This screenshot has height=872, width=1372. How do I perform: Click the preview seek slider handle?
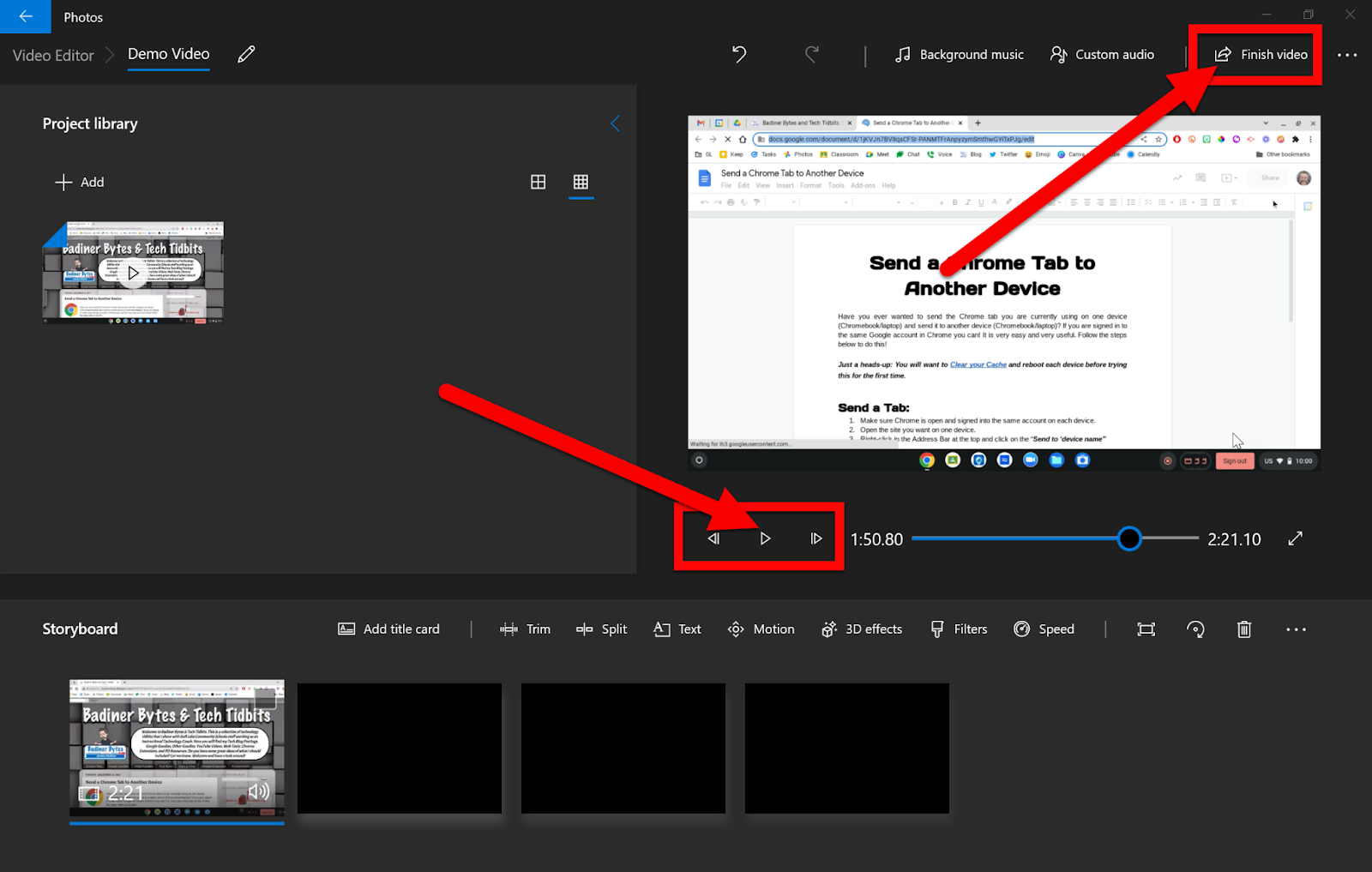1129,538
